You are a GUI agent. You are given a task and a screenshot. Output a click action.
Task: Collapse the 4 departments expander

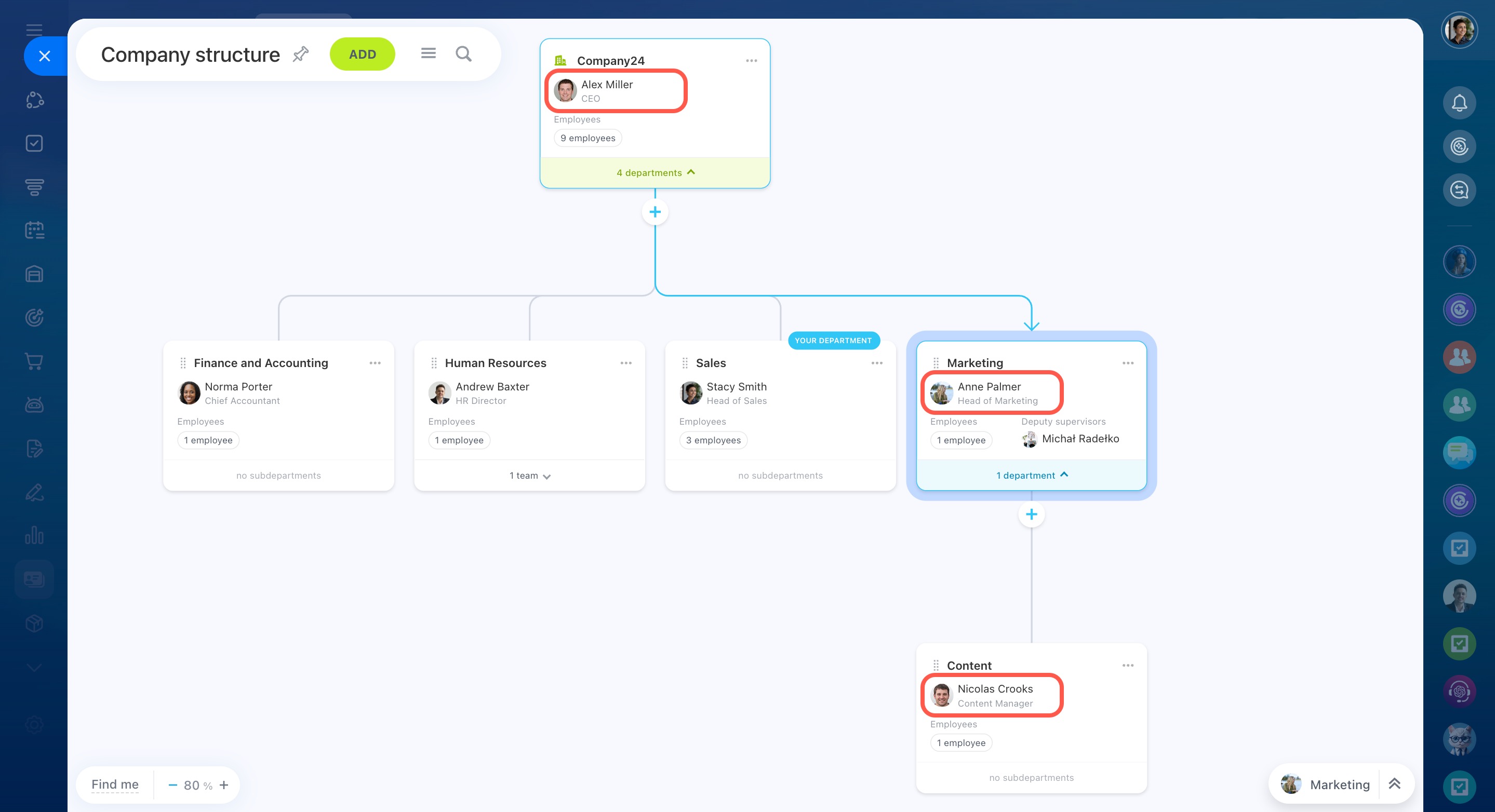655,173
